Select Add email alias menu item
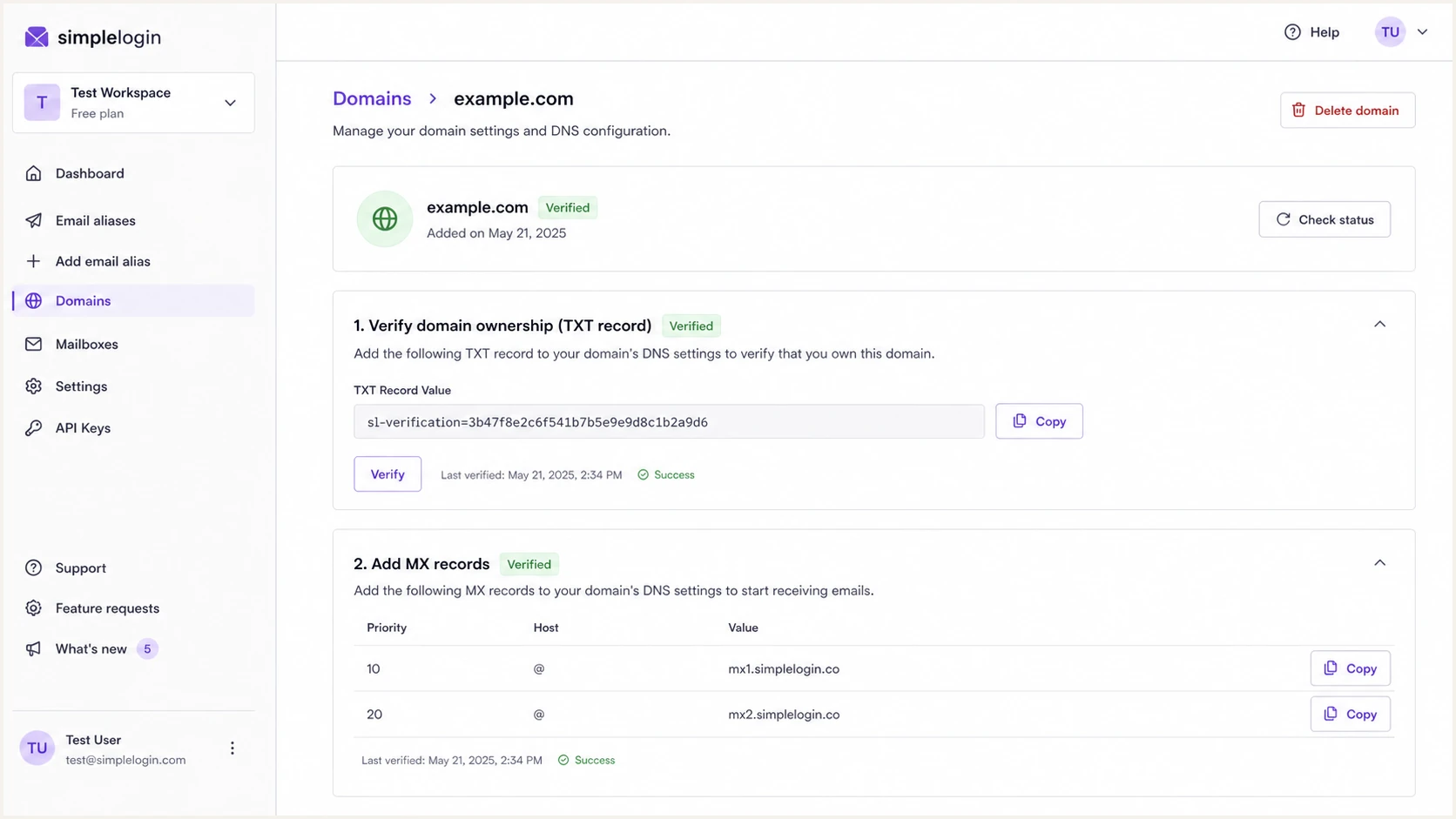Viewport: 1456px width, 819px height. point(133,261)
